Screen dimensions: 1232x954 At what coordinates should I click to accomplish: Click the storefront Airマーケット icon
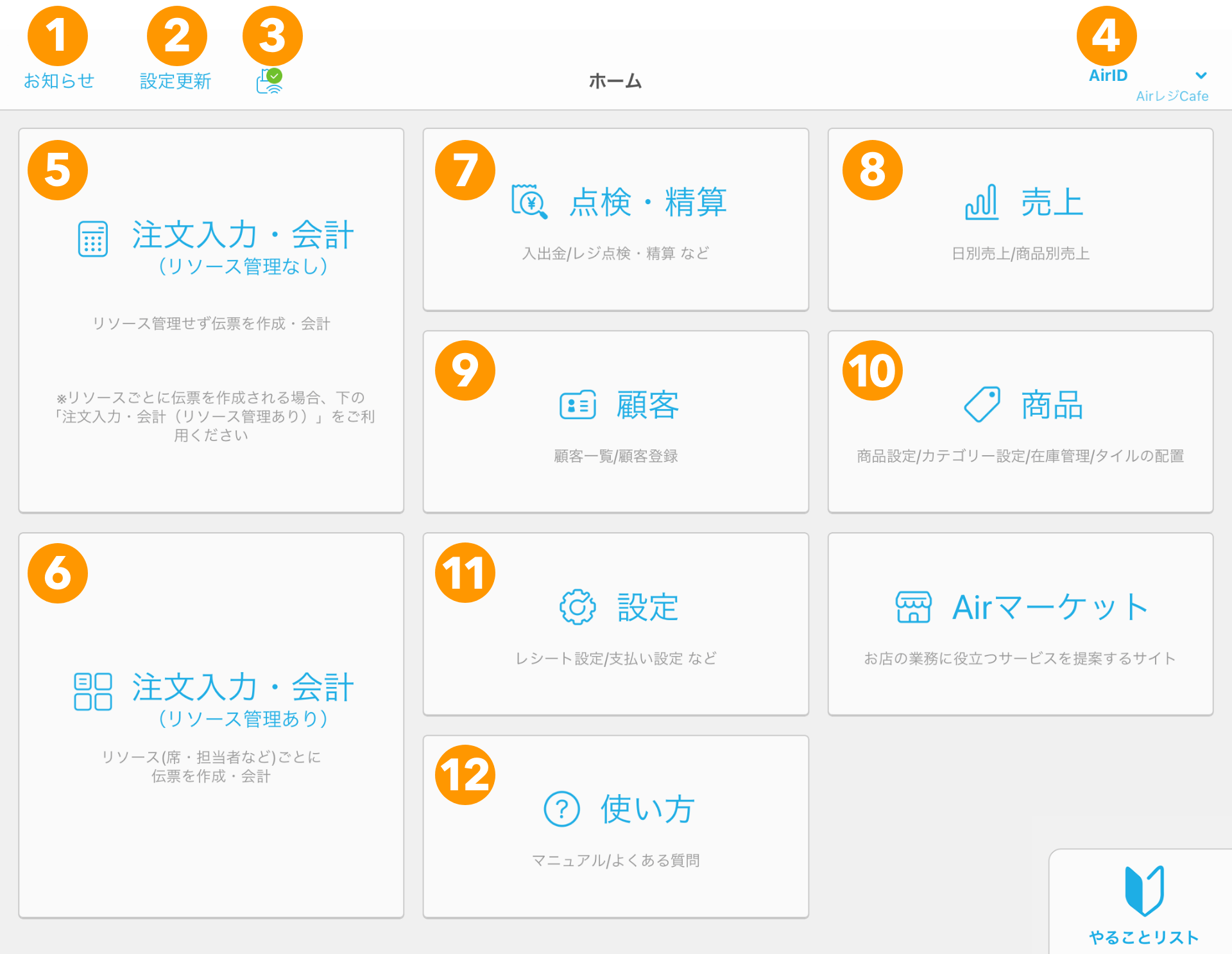coord(914,607)
